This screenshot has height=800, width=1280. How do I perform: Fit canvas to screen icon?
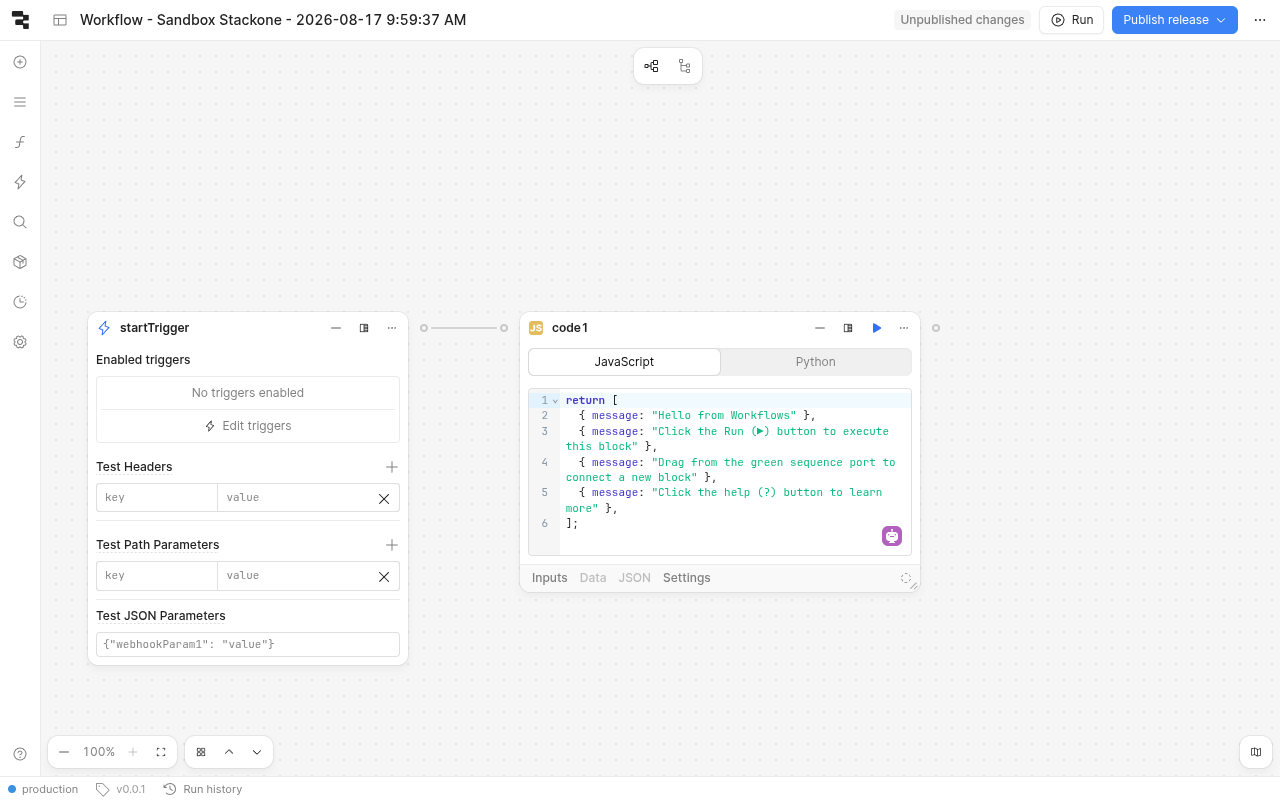[x=161, y=752]
